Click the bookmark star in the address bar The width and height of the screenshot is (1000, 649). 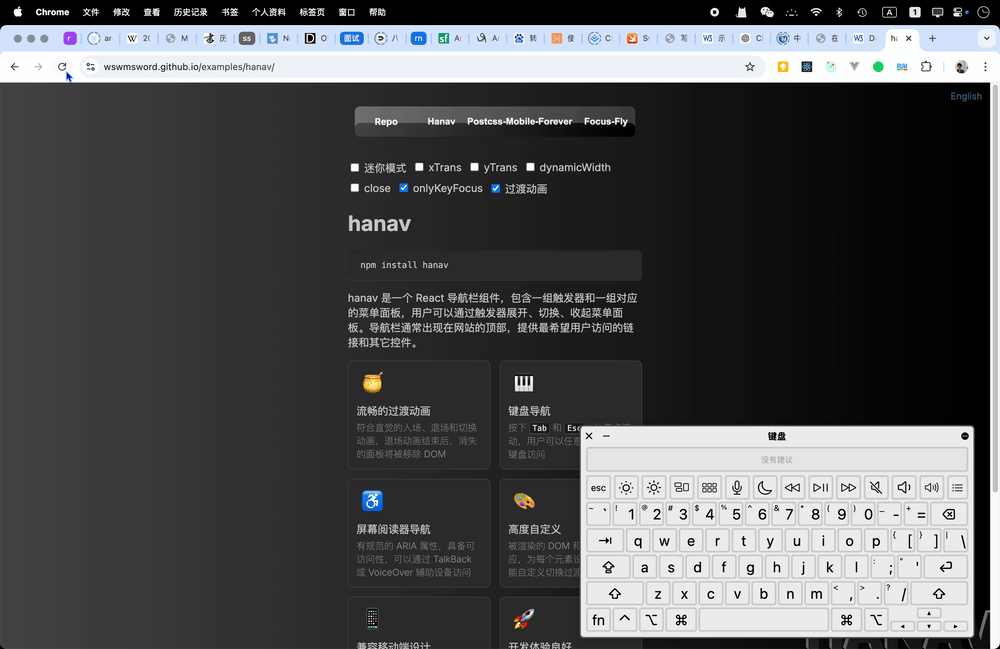750,67
